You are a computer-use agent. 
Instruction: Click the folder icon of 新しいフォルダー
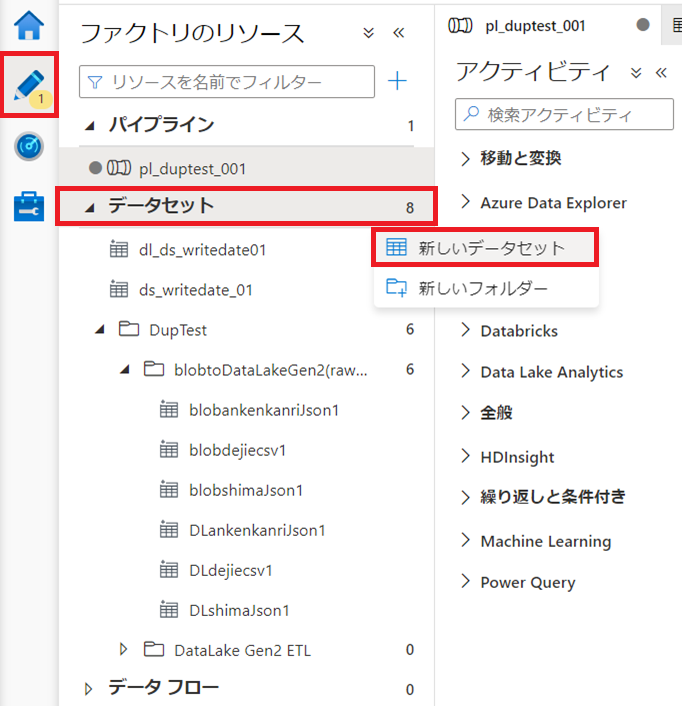coord(396,287)
